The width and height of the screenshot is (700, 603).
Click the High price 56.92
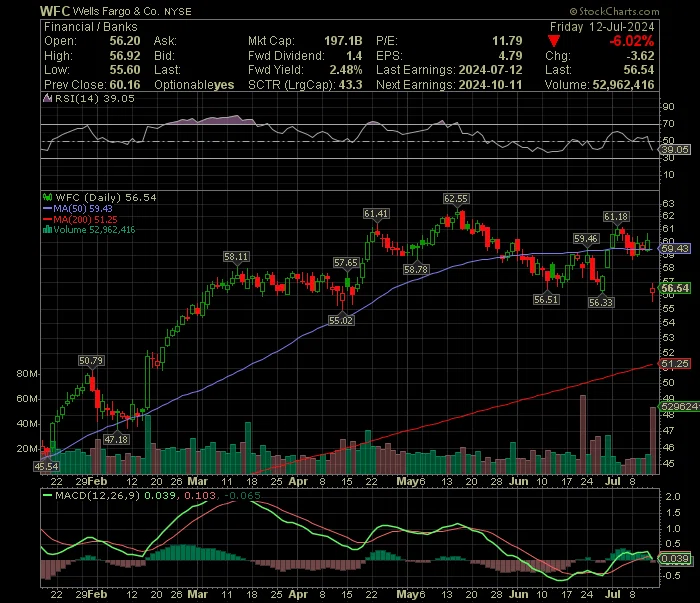click(125, 56)
